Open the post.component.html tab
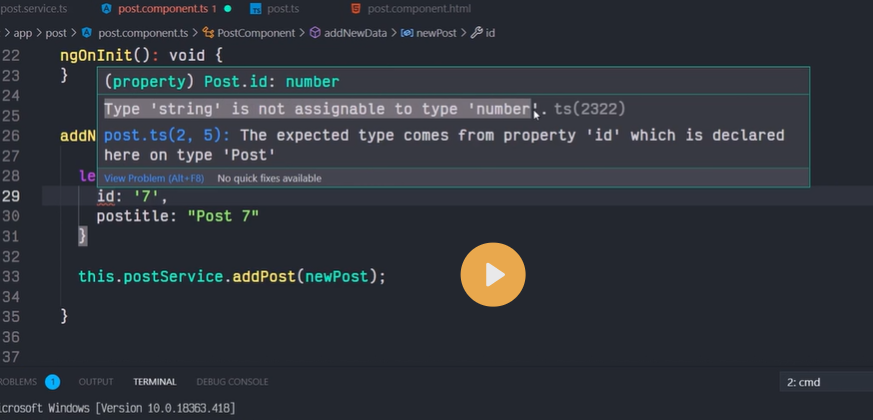This screenshot has height=420, width=873. click(419, 8)
